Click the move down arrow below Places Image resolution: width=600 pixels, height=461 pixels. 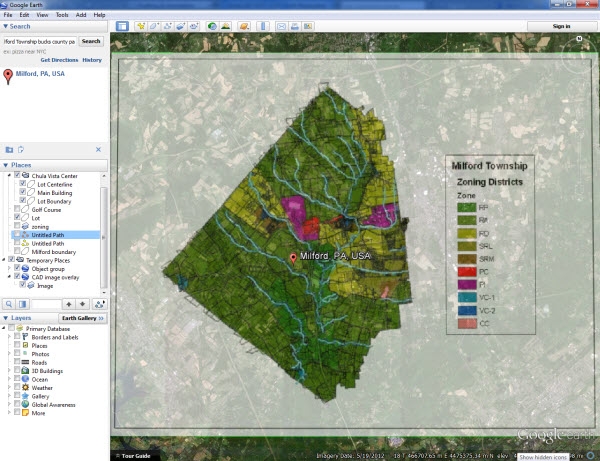tap(83, 304)
